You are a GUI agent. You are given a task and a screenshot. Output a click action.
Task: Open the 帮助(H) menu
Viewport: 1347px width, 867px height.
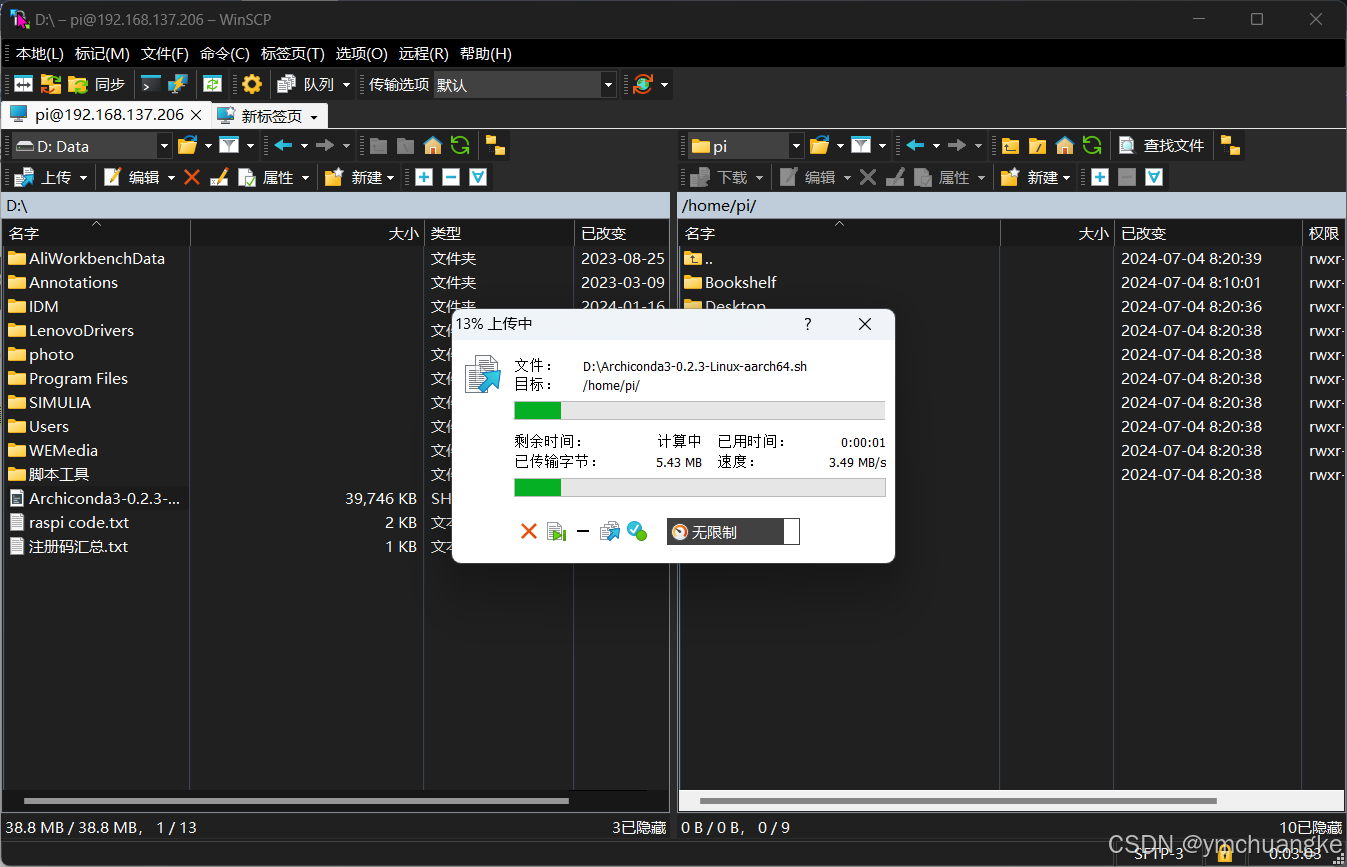click(486, 54)
